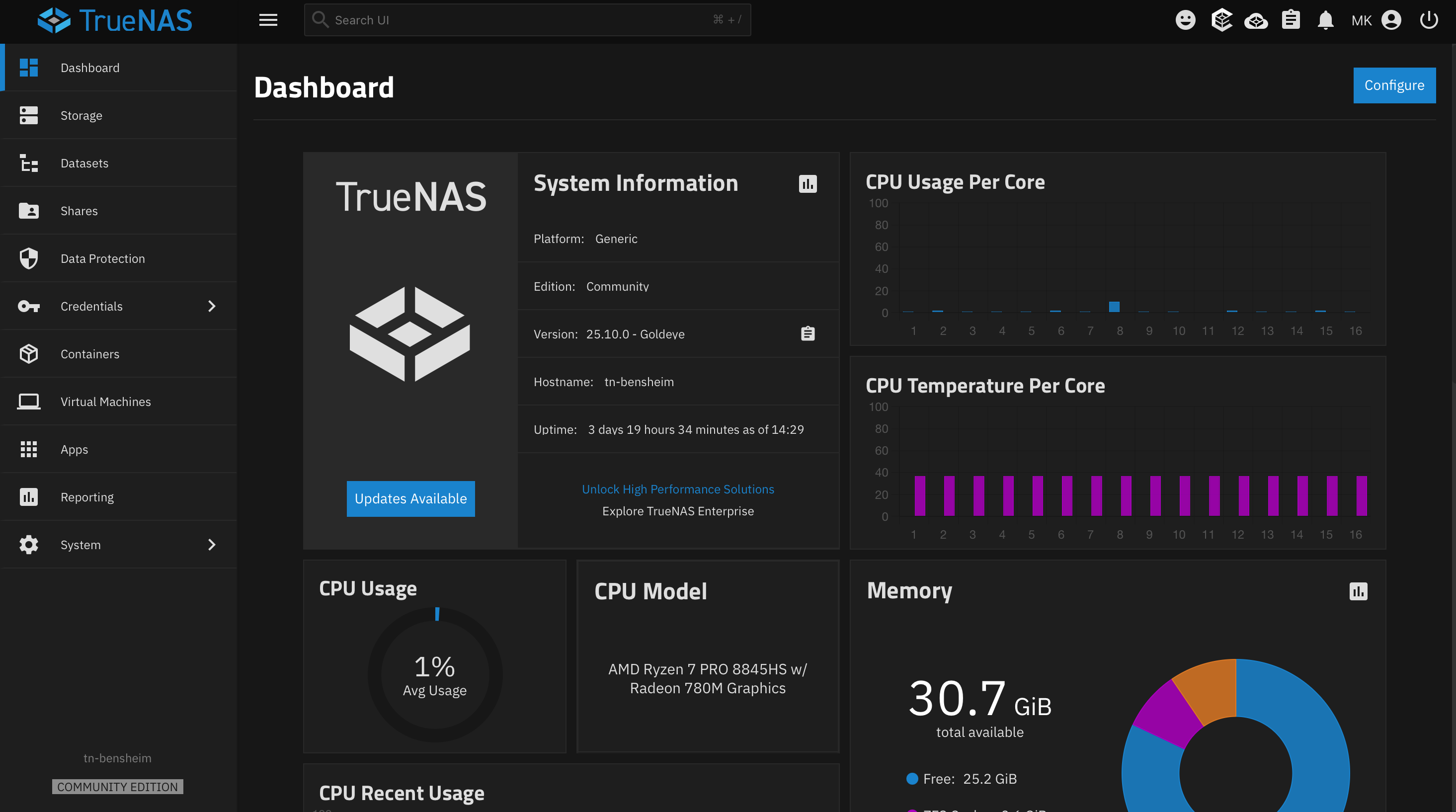1456x812 pixels.
Task: Copy version using the clipboard icon
Action: coord(808,333)
